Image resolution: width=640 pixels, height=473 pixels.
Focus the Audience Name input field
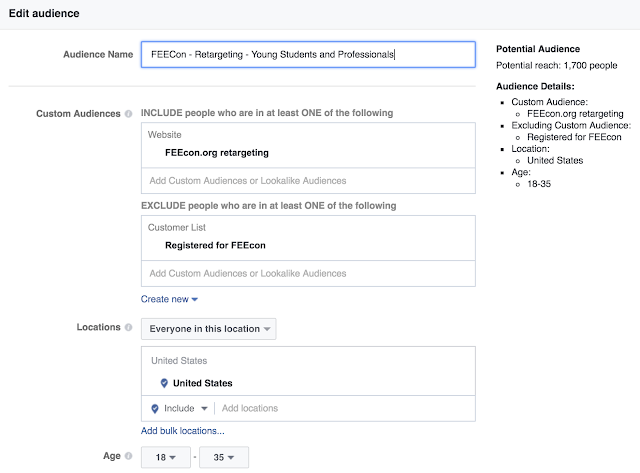[x=308, y=54]
